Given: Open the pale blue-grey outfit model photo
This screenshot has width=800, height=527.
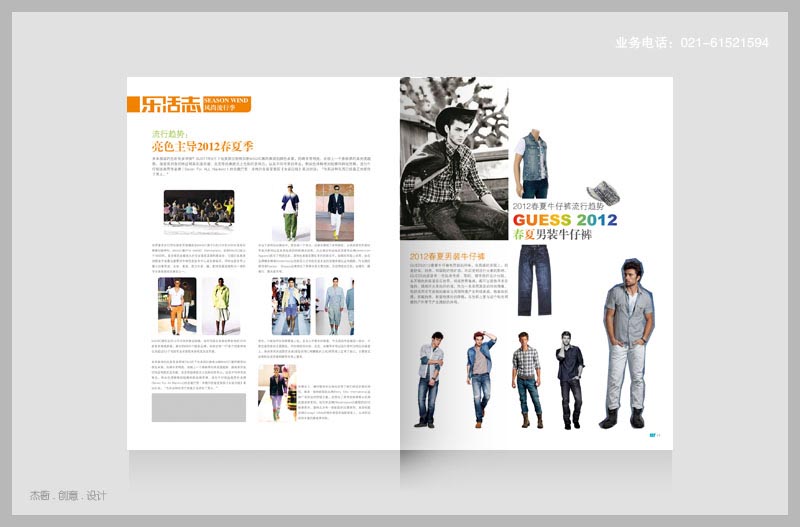Looking at the screenshot, I should tap(335, 306).
